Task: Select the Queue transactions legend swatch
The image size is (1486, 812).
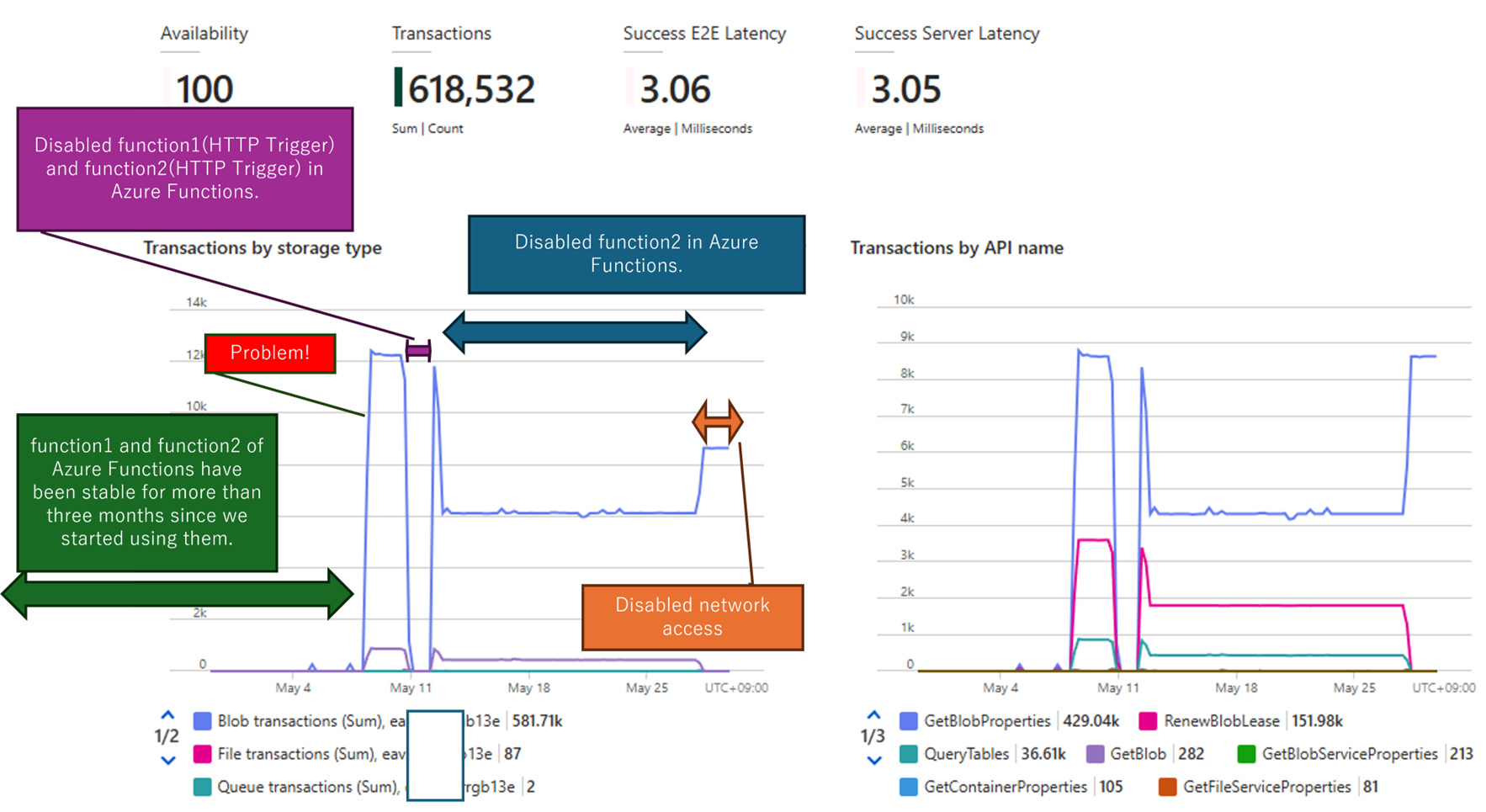Action: click(x=202, y=787)
